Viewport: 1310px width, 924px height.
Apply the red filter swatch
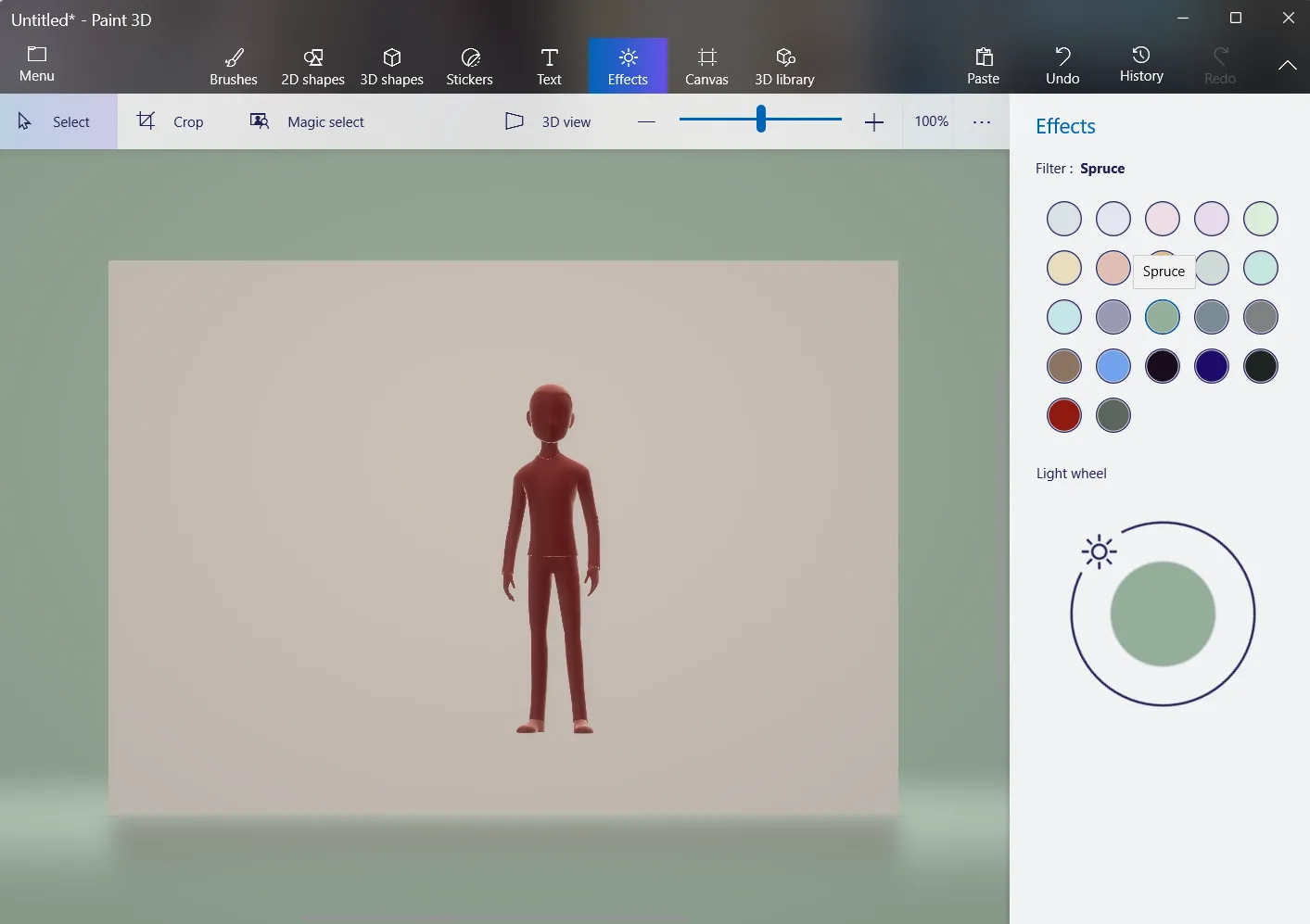[1063, 415]
